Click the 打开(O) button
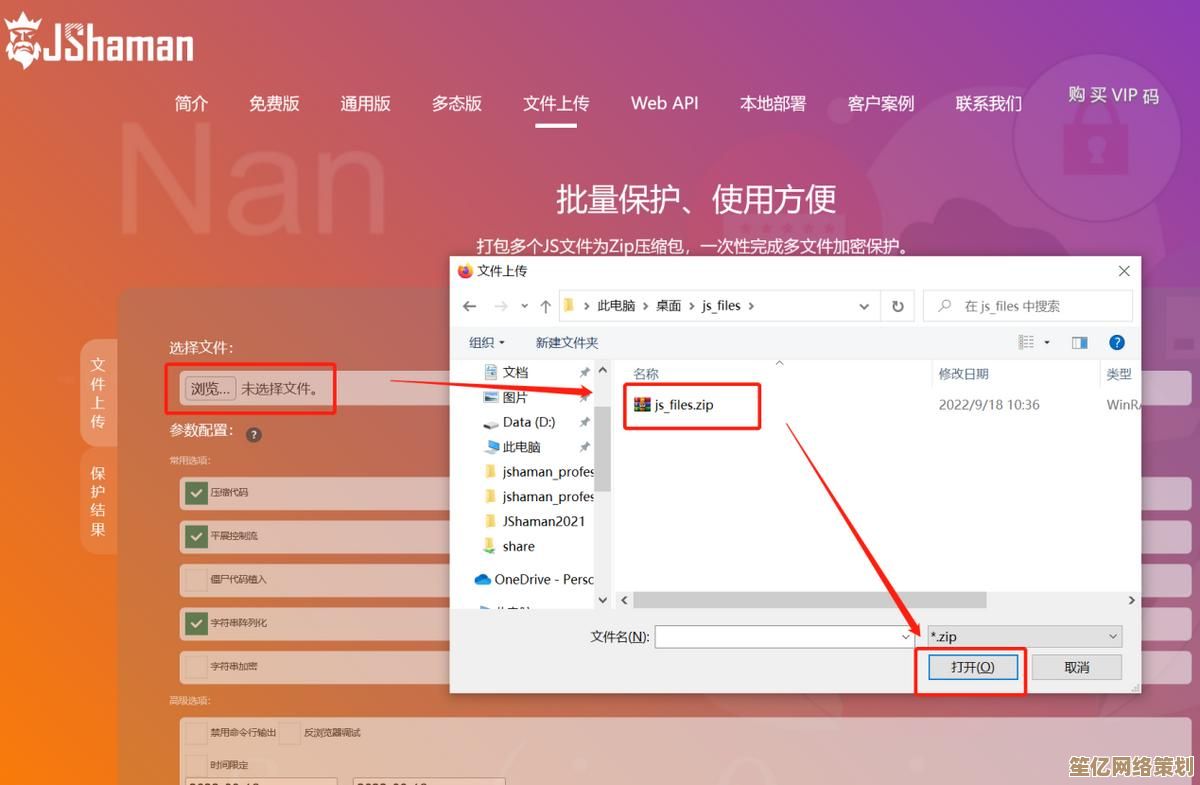 tap(972, 667)
